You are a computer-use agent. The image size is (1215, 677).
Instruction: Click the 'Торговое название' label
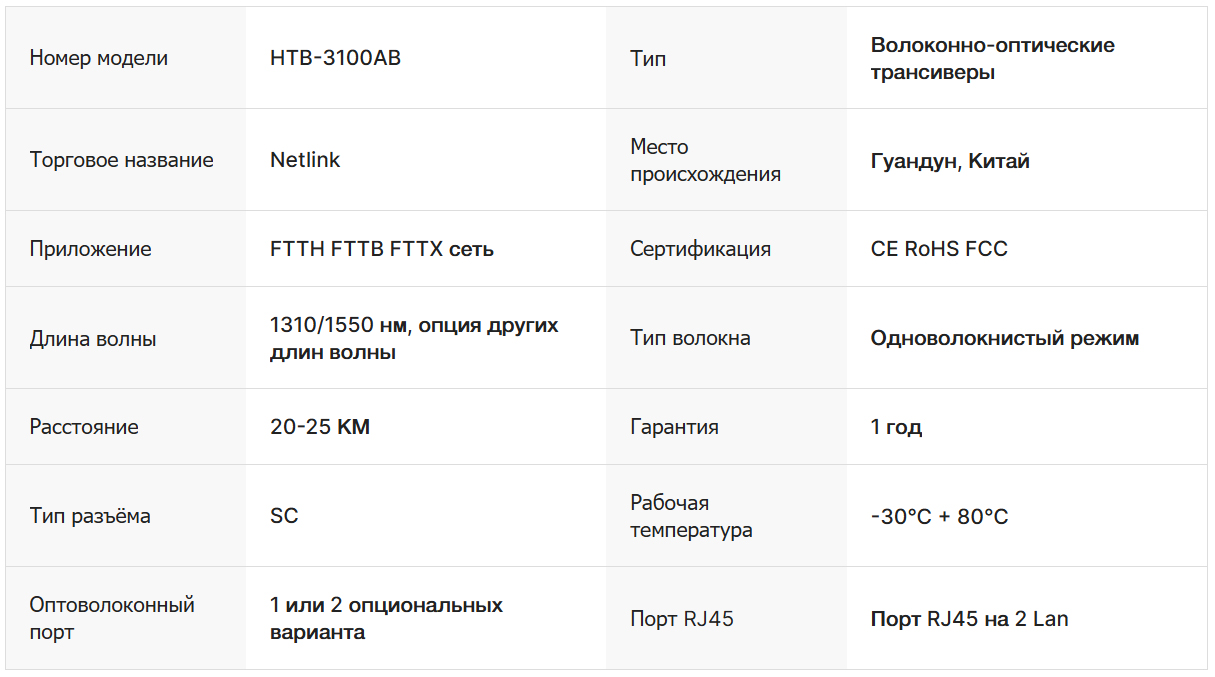(121, 160)
